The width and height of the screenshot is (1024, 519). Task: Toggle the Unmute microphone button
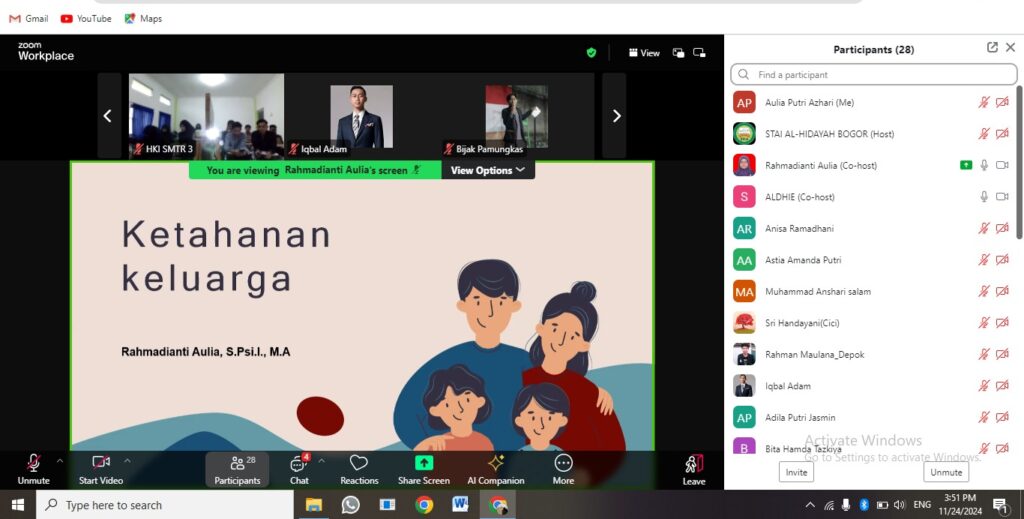pyautogui.click(x=33, y=463)
